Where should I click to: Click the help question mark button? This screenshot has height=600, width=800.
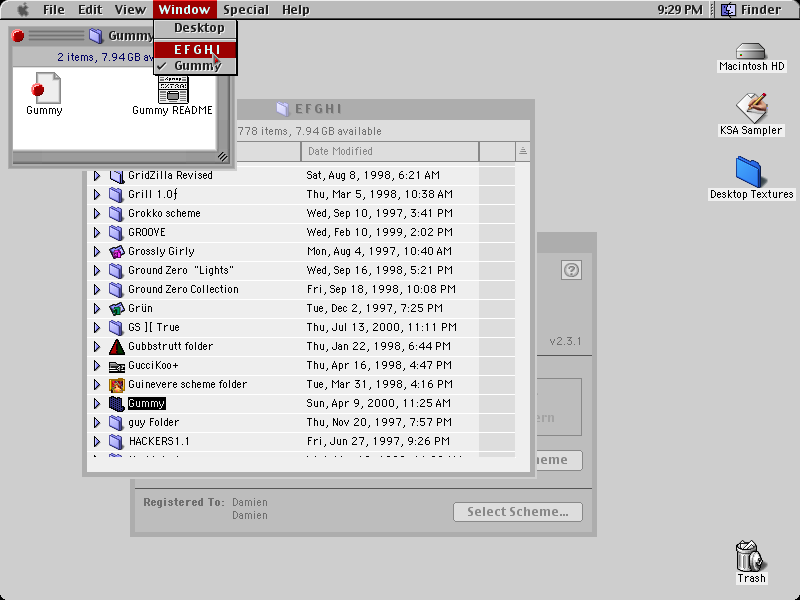point(571,270)
